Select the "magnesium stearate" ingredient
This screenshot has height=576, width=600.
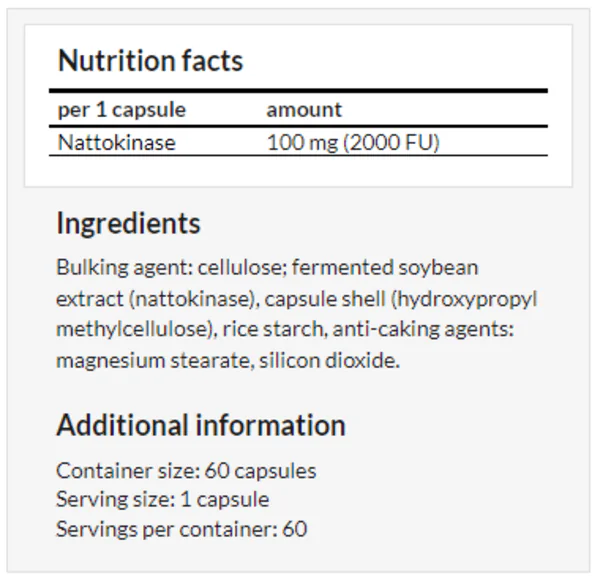(150, 361)
